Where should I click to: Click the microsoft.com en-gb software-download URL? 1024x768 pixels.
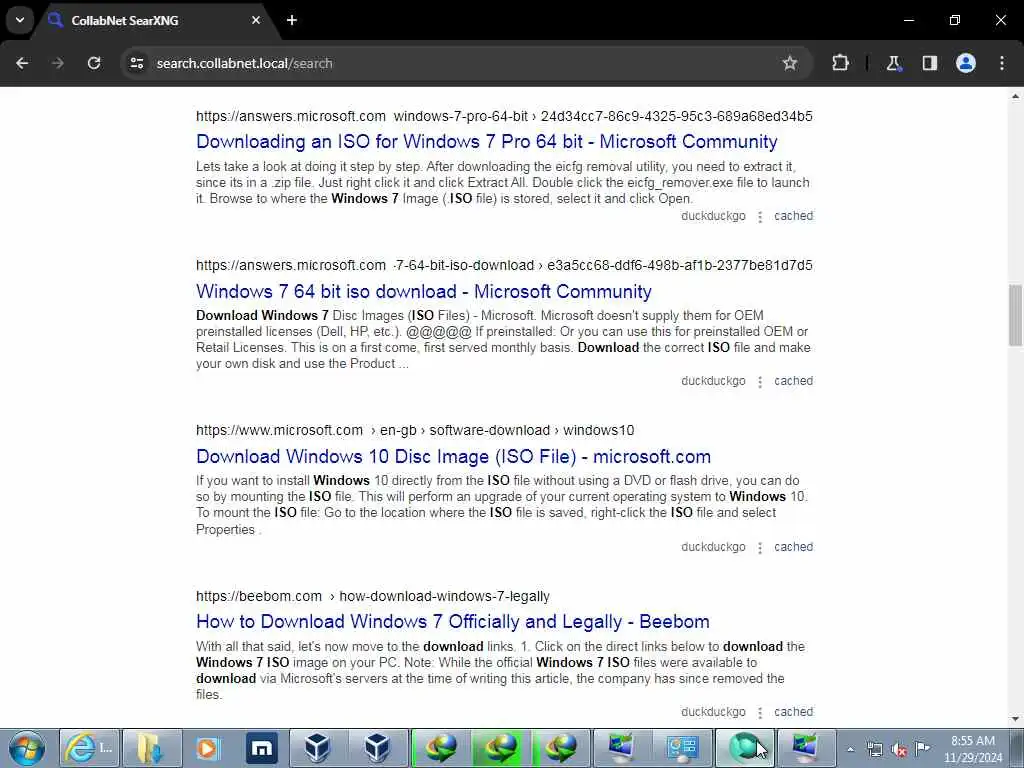pyautogui.click(x=415, y=430)
